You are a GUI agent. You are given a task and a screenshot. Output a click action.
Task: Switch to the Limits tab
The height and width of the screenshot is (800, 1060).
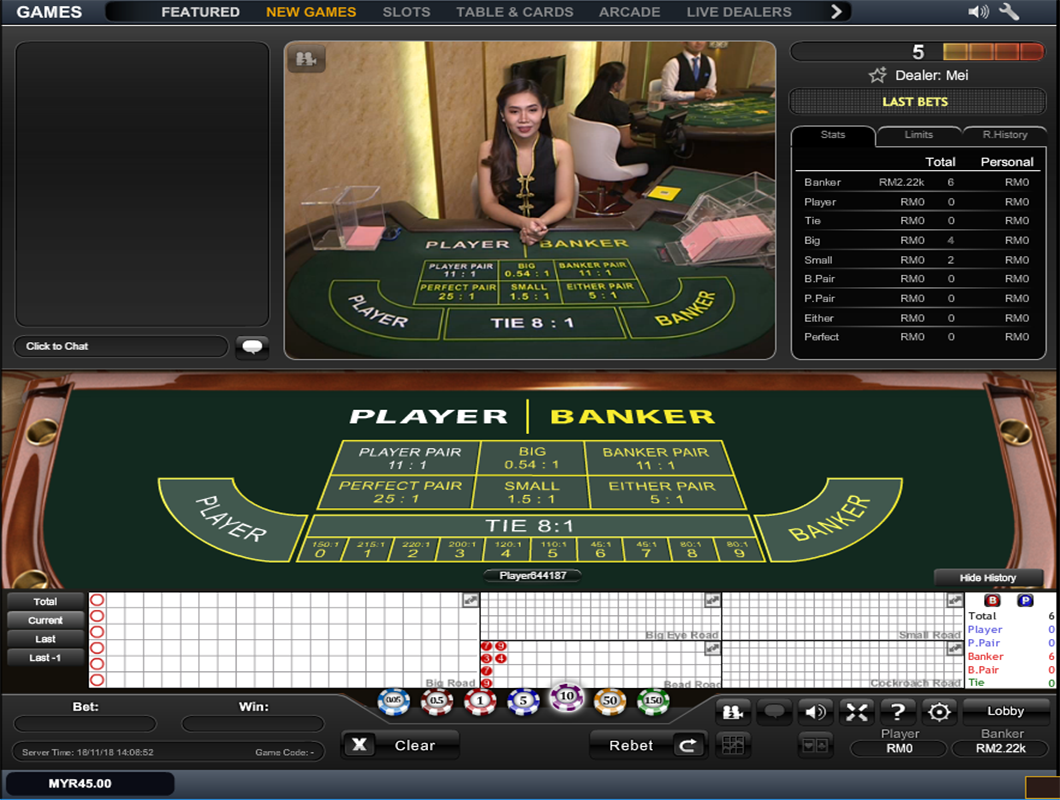coord(918,135)
